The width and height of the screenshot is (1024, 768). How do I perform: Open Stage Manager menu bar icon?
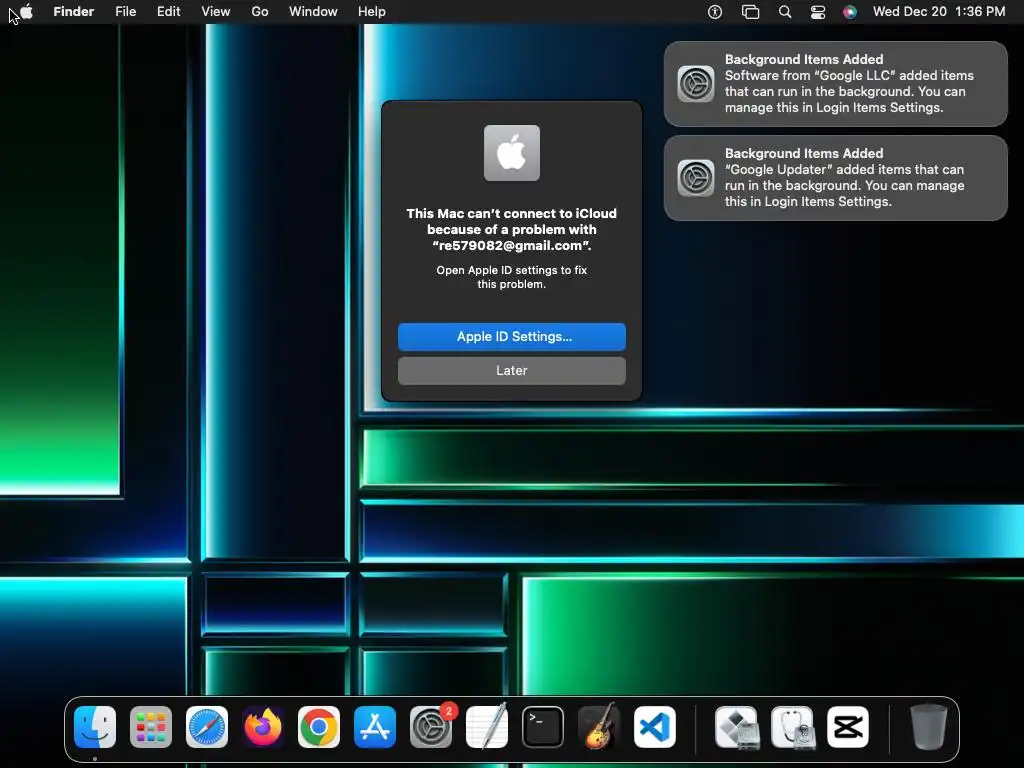750,12
